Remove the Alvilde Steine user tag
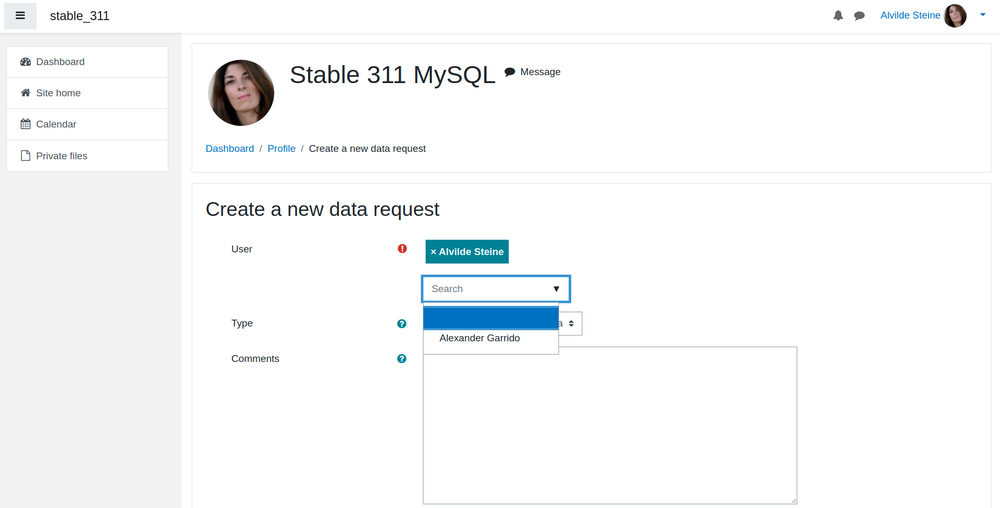Image resolution: width=1000 pixels, height=508 pixels. click(467, 252)
